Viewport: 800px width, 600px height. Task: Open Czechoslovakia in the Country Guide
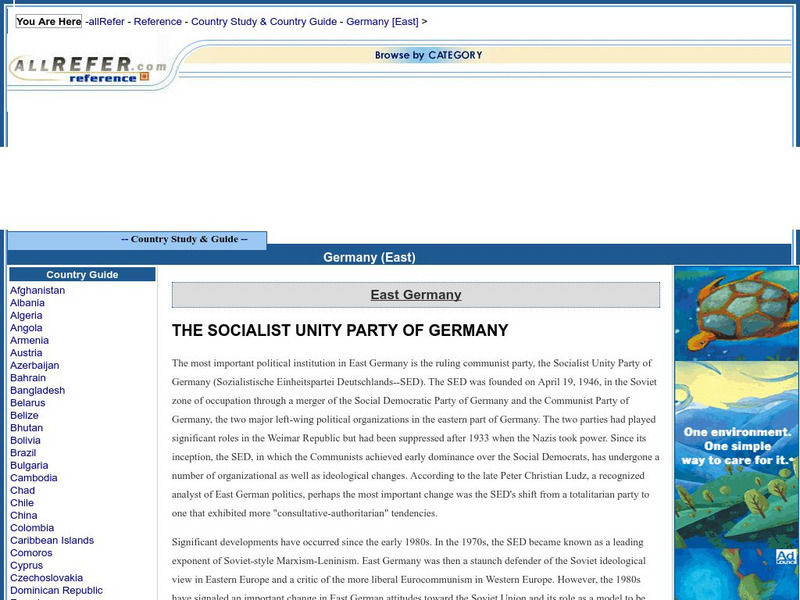(46, 578)
